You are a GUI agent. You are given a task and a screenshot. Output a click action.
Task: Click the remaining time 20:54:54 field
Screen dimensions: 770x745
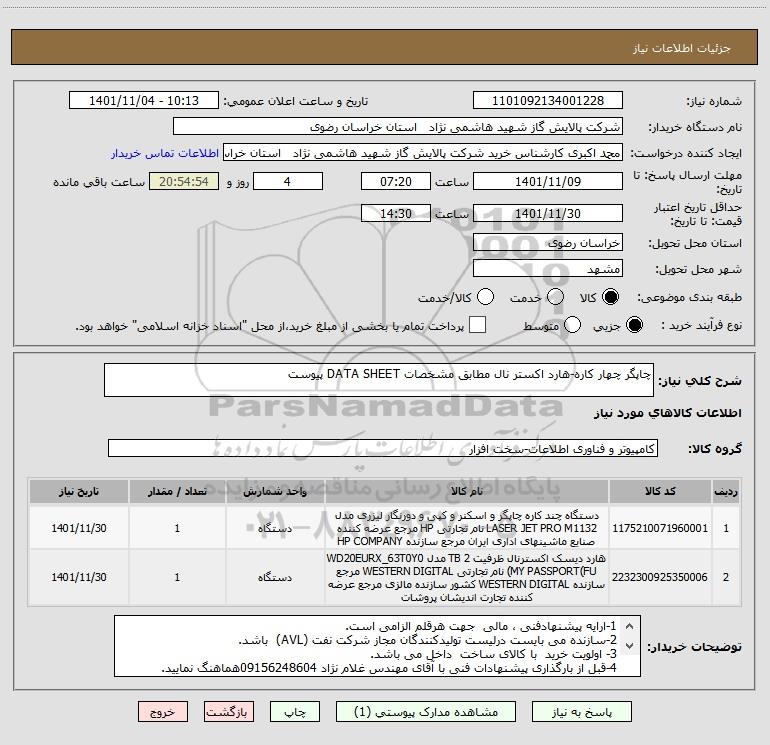point(184,181)
